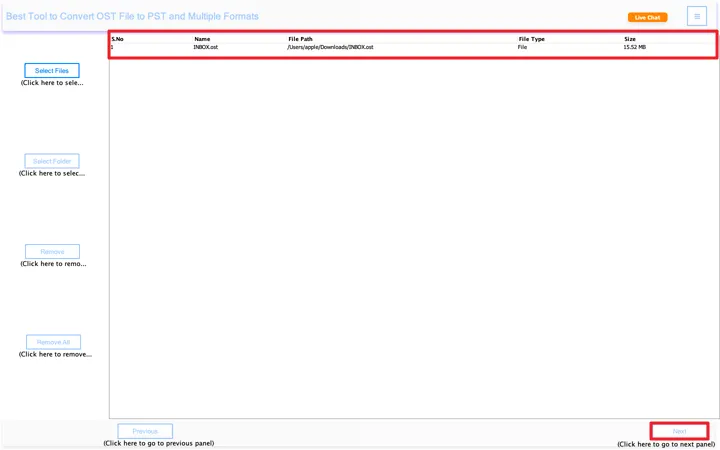Select the File Type column header
This screenshot has height=450, width=720.
(x=531, y=39)
